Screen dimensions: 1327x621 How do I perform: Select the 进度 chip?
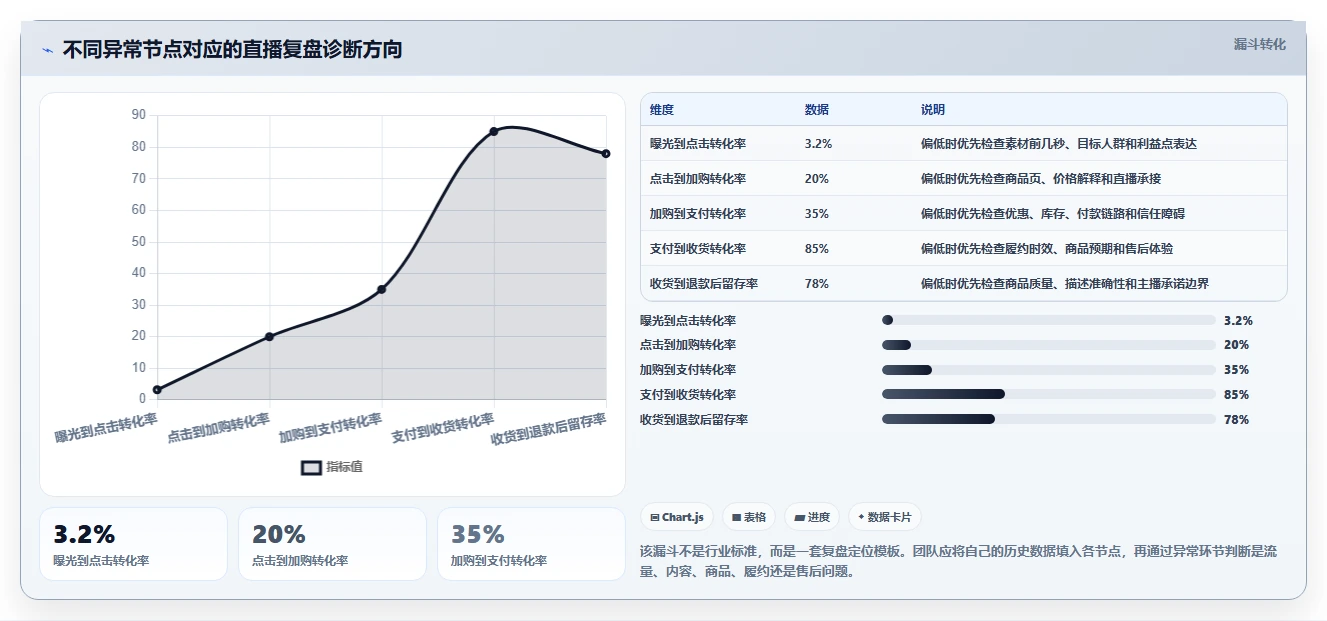point(812,517)
